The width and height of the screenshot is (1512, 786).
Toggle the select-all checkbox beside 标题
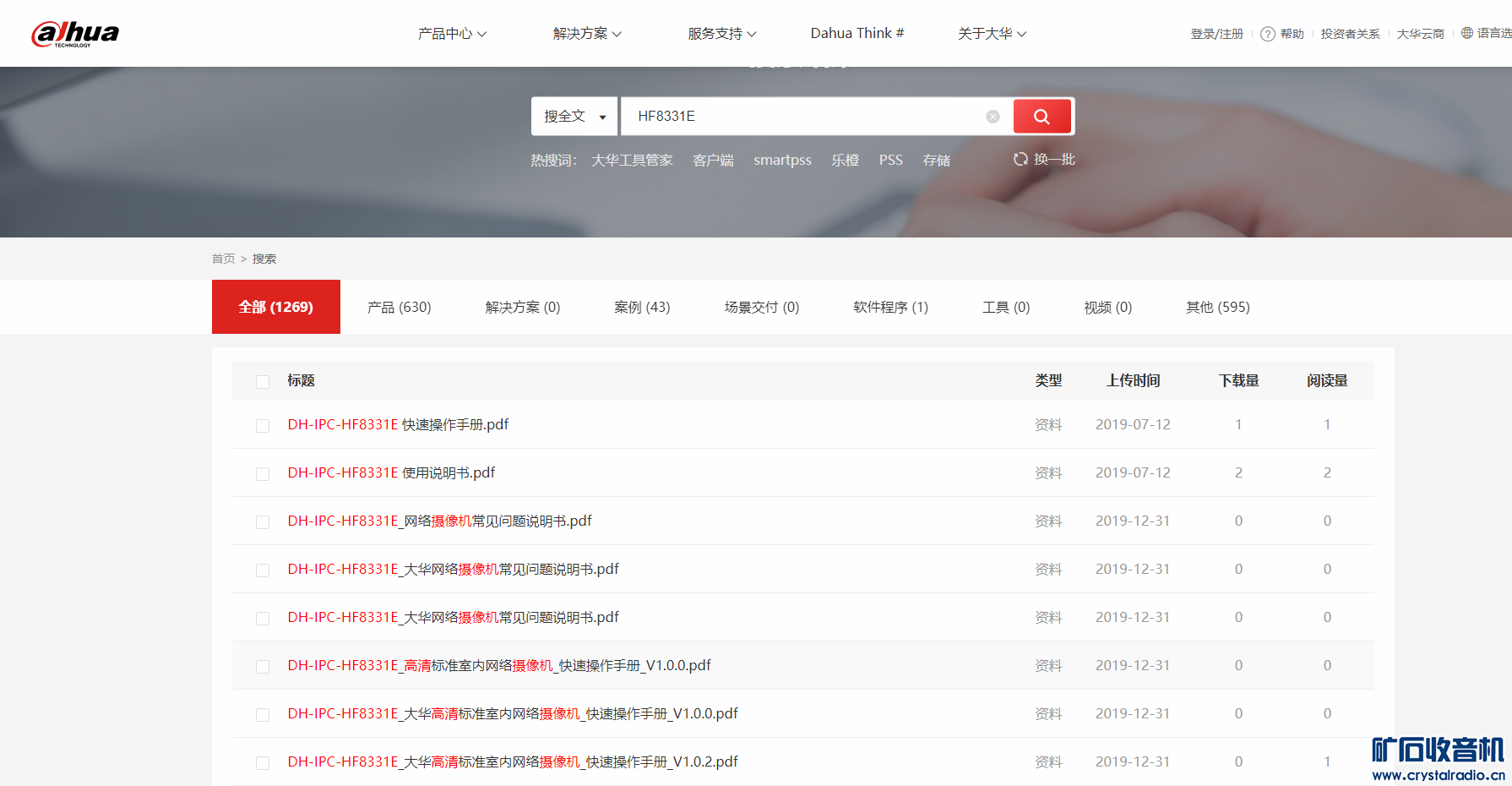[x=263, y=382]
